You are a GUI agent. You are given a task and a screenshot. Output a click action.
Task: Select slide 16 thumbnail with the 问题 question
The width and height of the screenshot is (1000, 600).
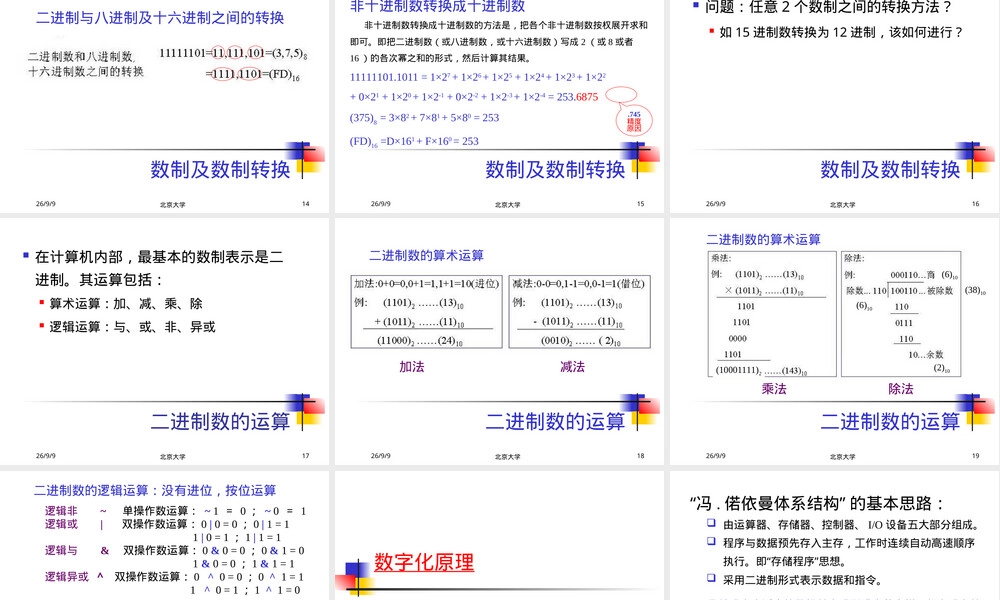tap(835, 105)
